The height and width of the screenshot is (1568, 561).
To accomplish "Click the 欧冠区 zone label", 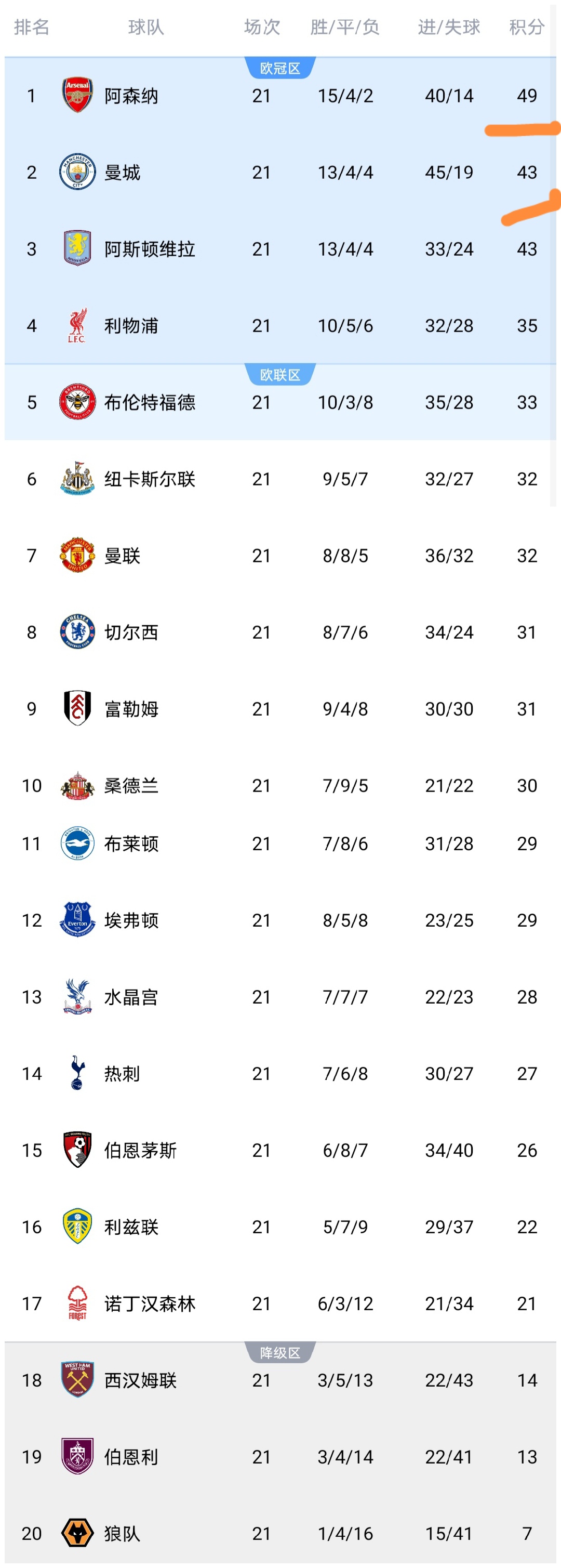I will [x=280, y=68].
